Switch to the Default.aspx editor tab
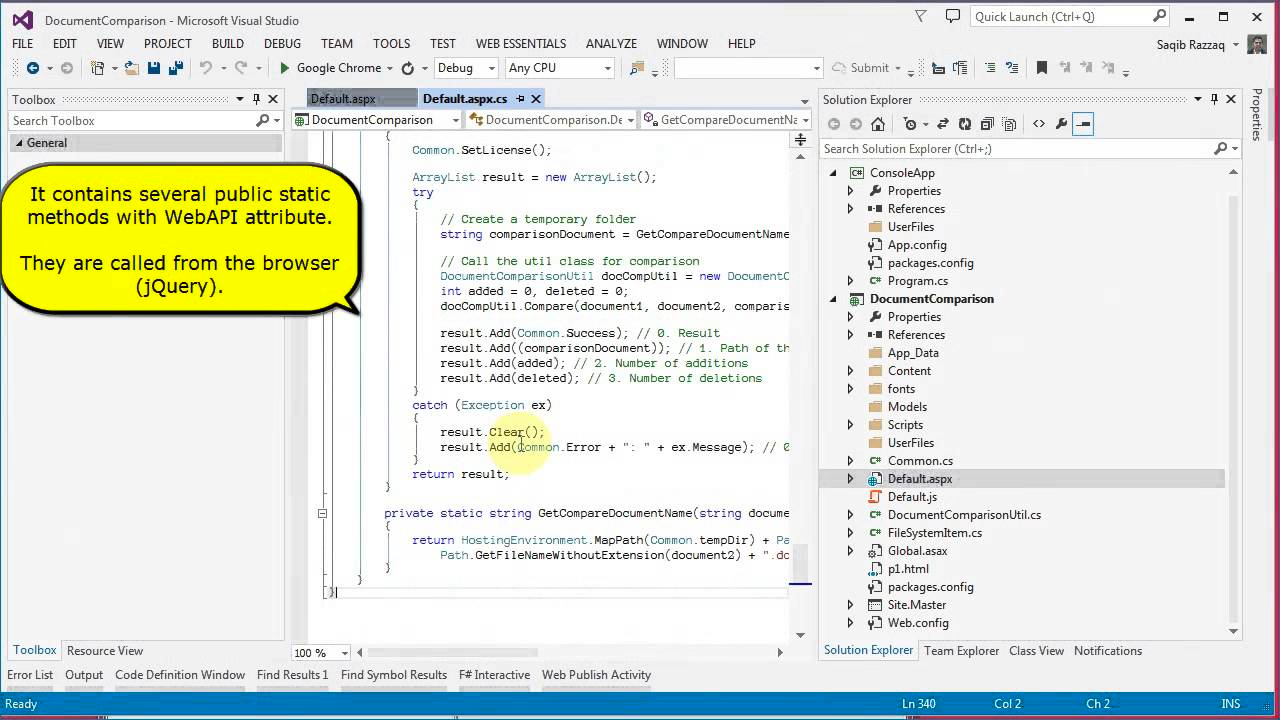 pyautogui.click(x=343, y=99)
